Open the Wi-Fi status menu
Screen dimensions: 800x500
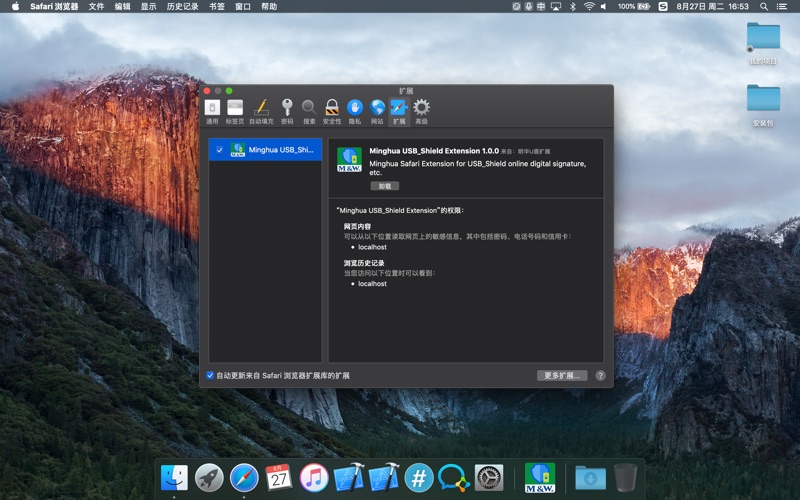click(589, 6)
